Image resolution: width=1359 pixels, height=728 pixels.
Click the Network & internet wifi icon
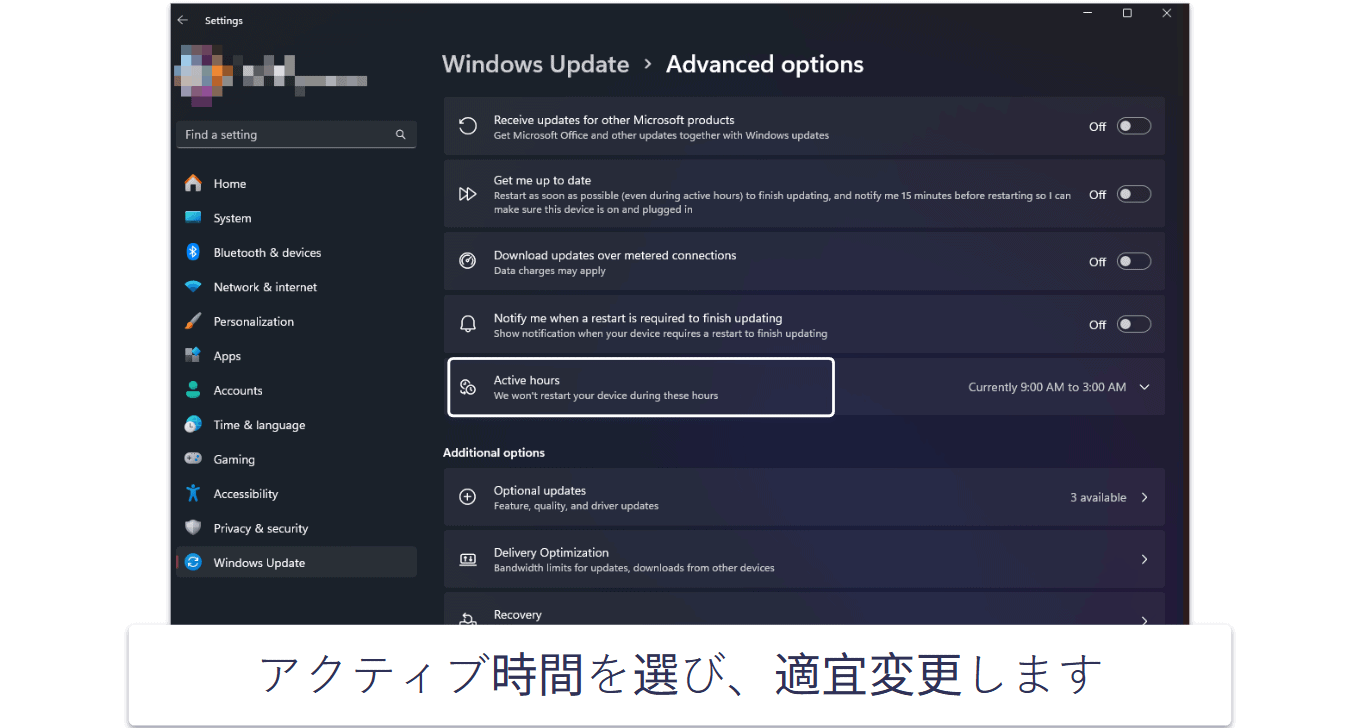coord(193,287)
